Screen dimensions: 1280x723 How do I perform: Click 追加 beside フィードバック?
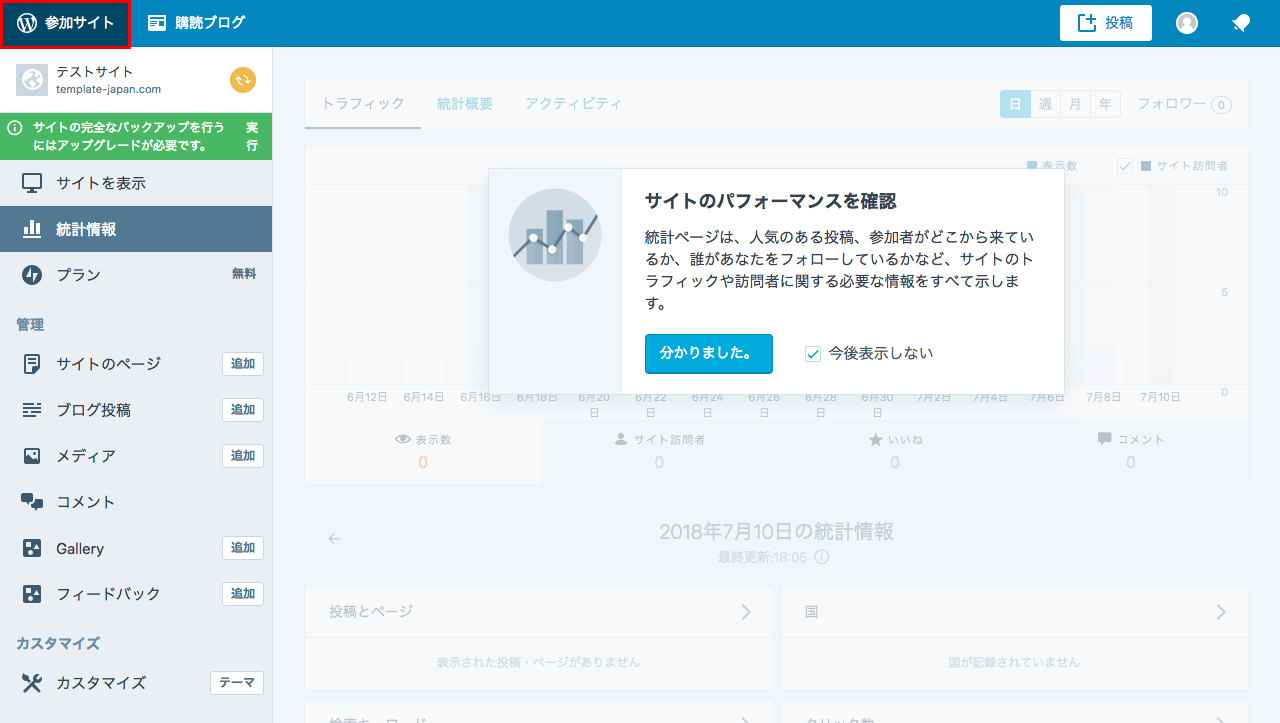[x=243, y=594]
